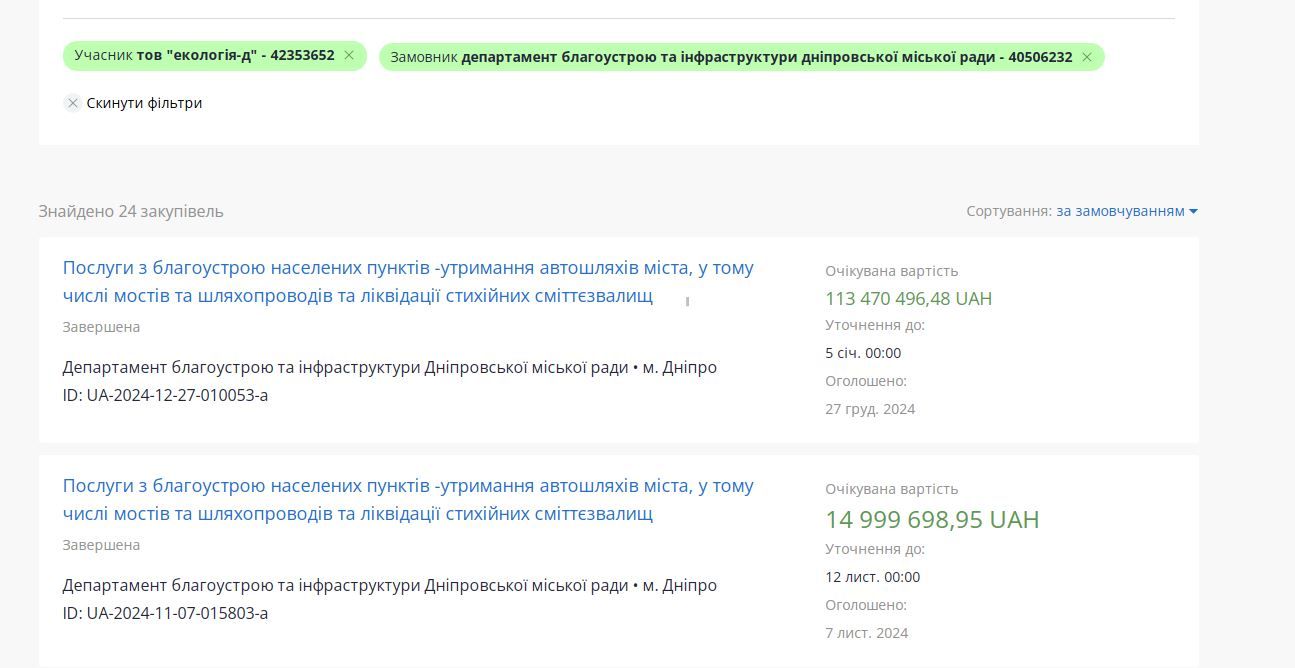1295x668 pixels.
Task: Click ID UA-2024-12-27-010053-a
Action: click(x=165, y=395)
